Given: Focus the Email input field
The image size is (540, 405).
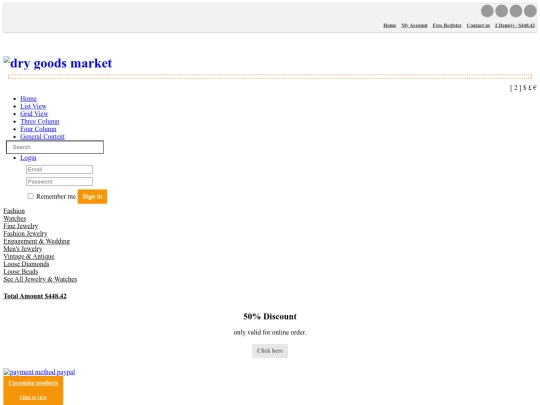Looking at the screenshot, I should (59, 169).
